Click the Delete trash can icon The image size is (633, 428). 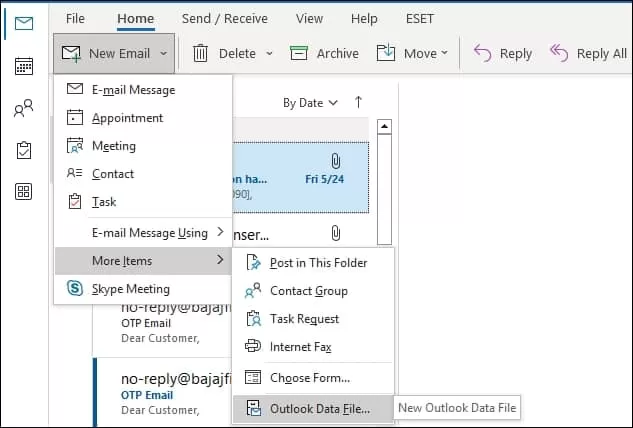click(200, 53)
